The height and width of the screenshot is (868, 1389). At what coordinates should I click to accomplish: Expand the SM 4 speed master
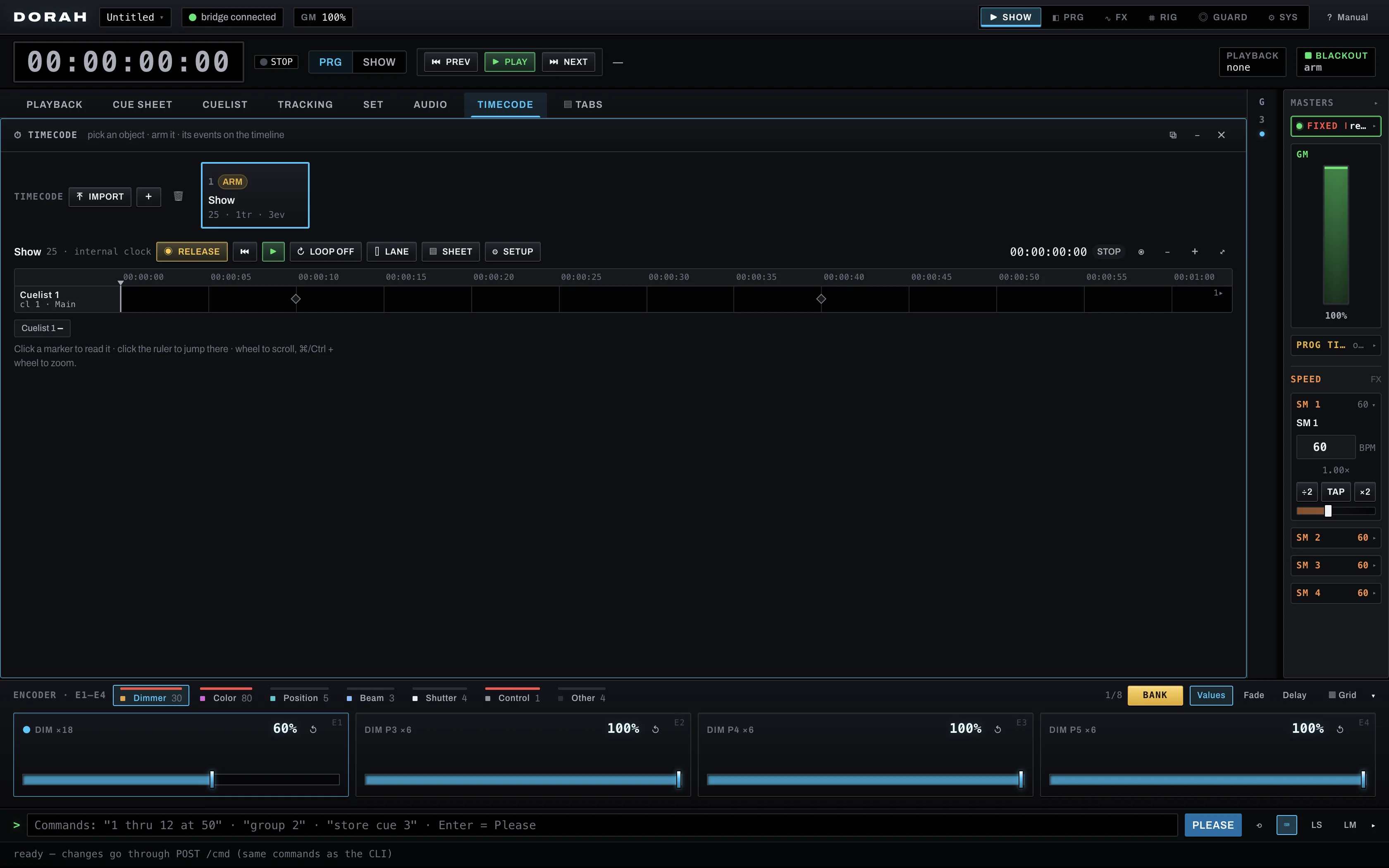[x=1336, y=593]
